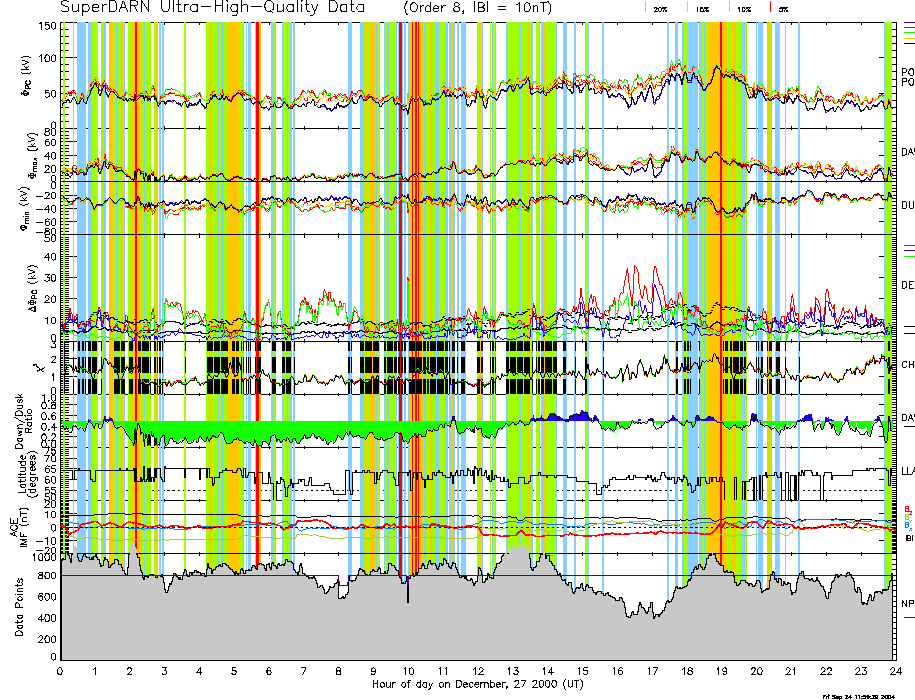This screenshot has height=700, width=915.
Task: Click the 15% green legend swatch
Action: (689, 7)
